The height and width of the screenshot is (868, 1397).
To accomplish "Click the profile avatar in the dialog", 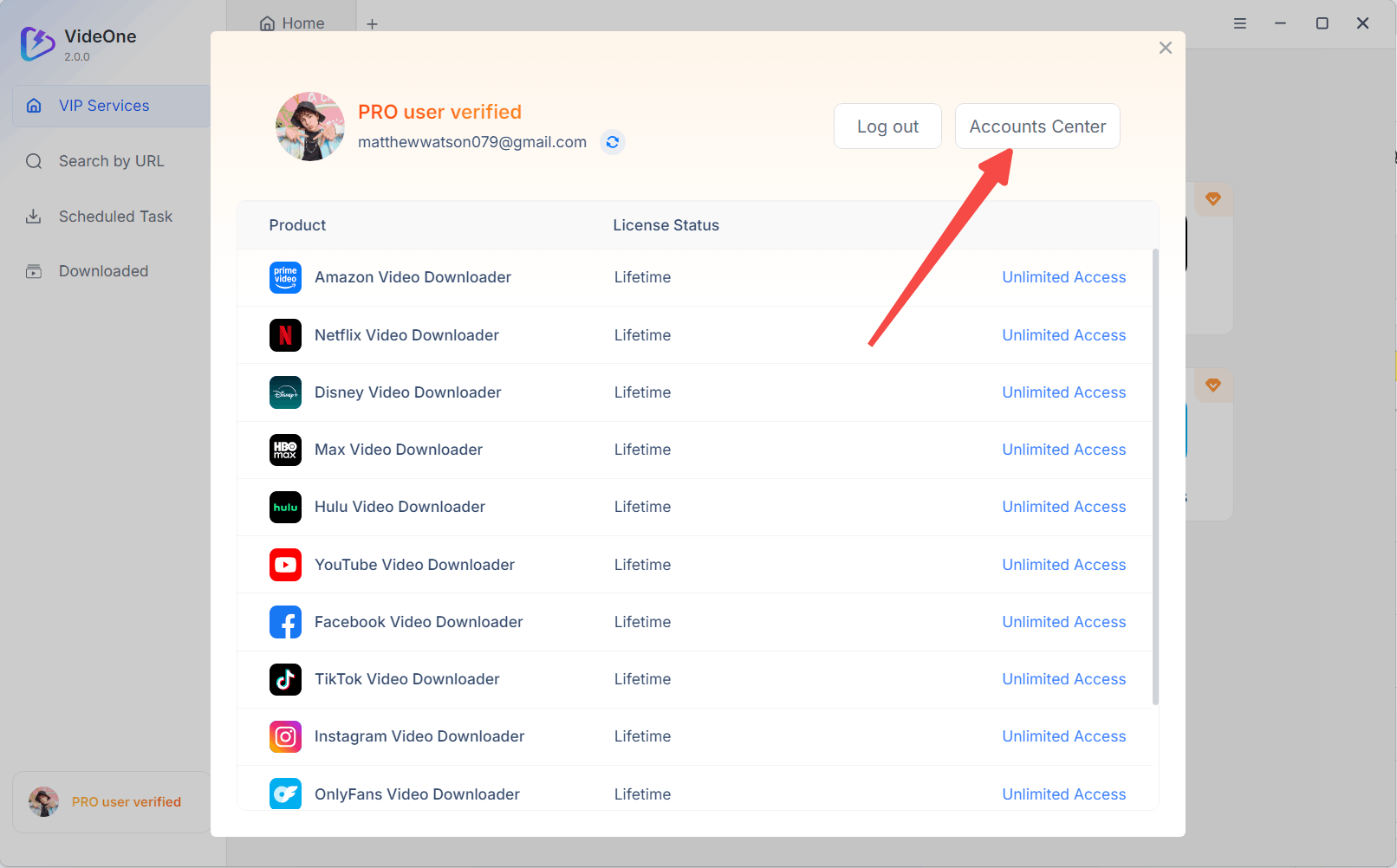I will pos(310,126).
